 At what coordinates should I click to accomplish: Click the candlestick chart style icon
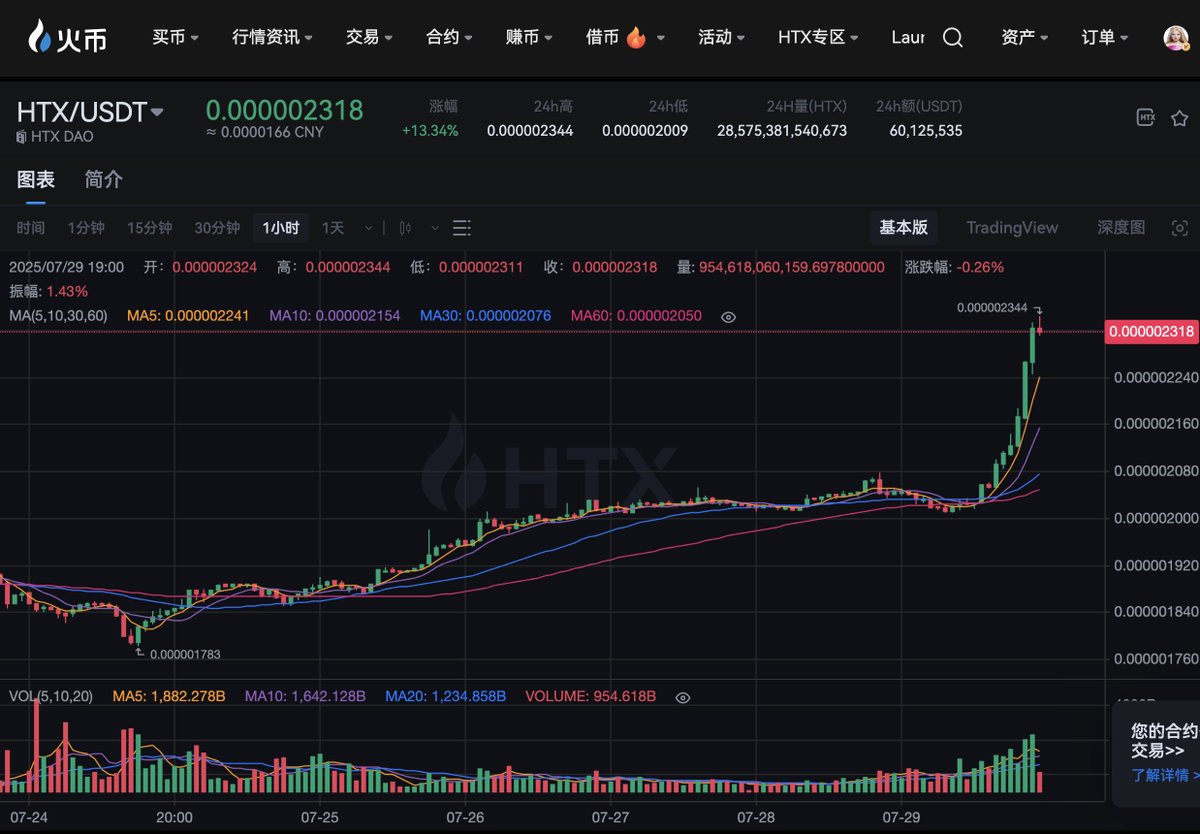pyautogui.click(x=405, y=228)
